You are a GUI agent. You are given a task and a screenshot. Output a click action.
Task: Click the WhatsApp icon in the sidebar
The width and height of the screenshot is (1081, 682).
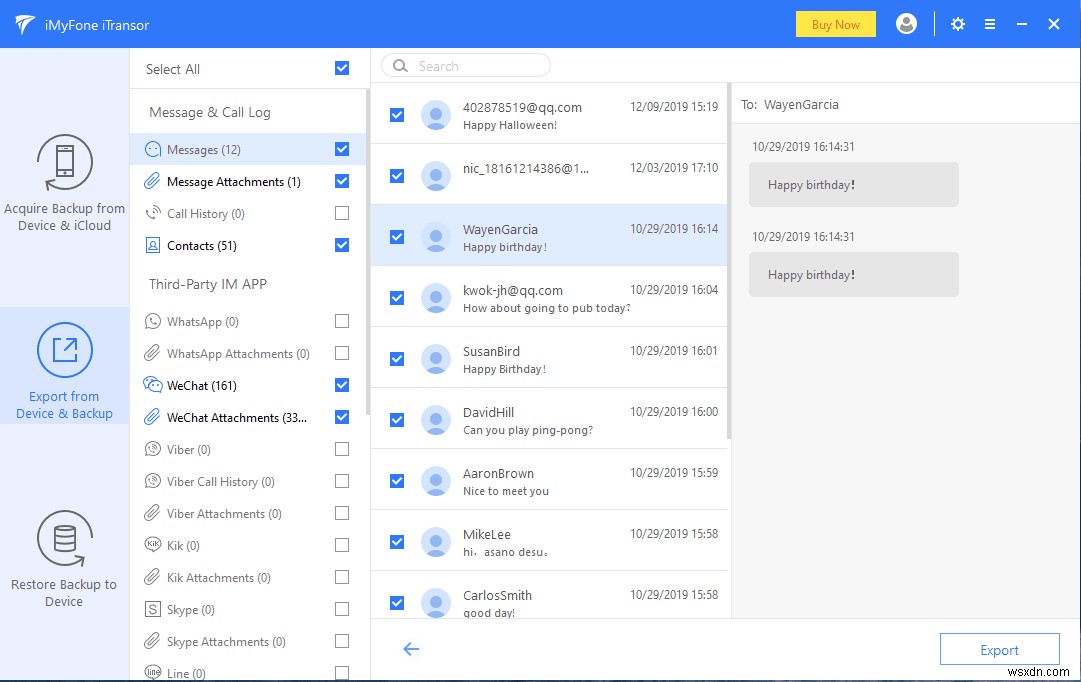pos(153,321)
